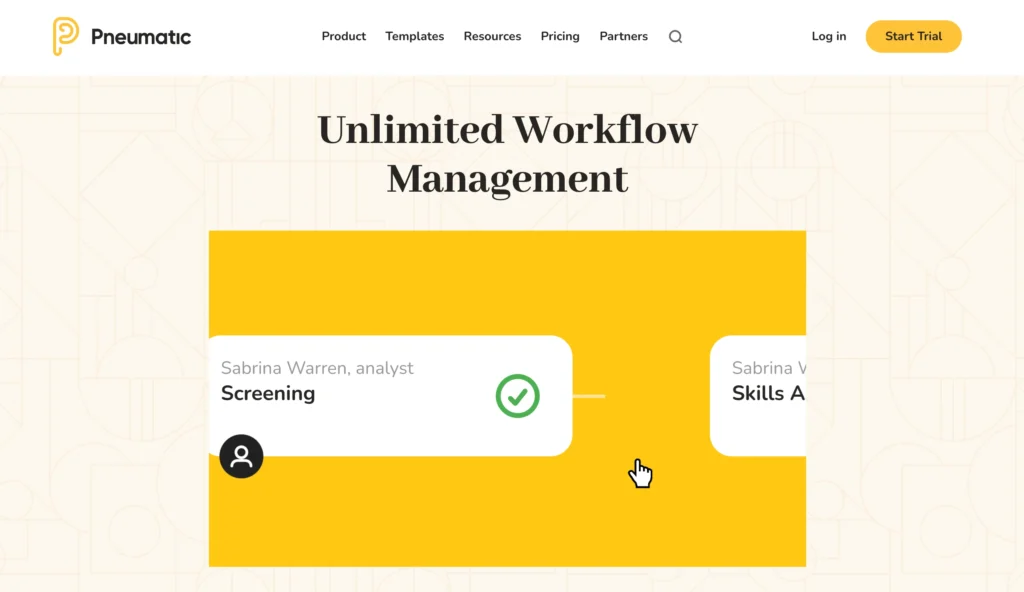Open the Partners menu item

pyautogui.click(x=623, y=36)
